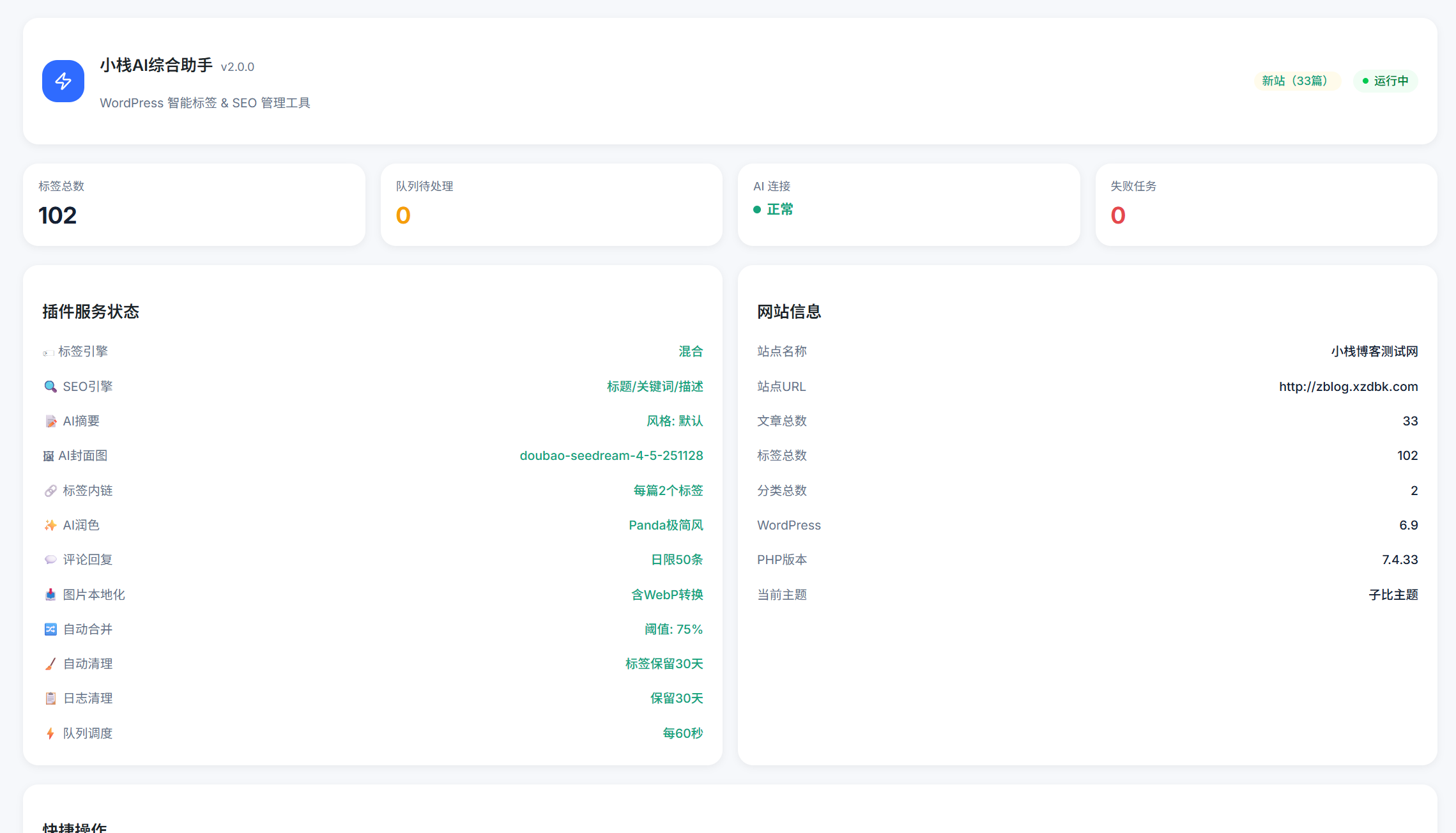Click the 保留30天 log cleanup value
Image resolution: width=1456 pixels, height=833 pixels.
[x=677, y=698]
